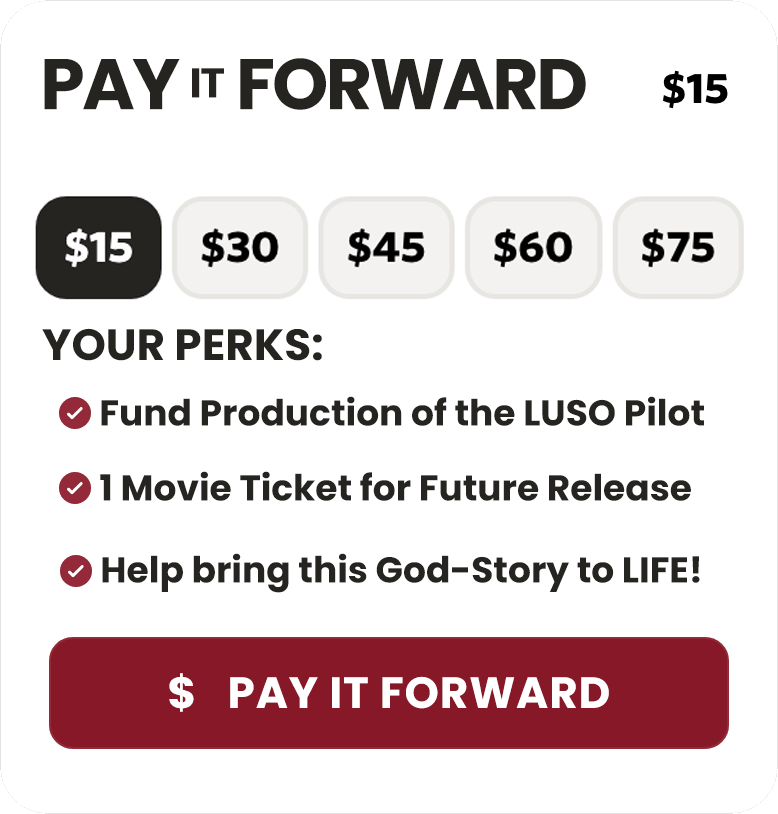The image size is (778, 814).
Task: Click checkmark icon beside God-Story perk
Action: (x=75, y=571)
